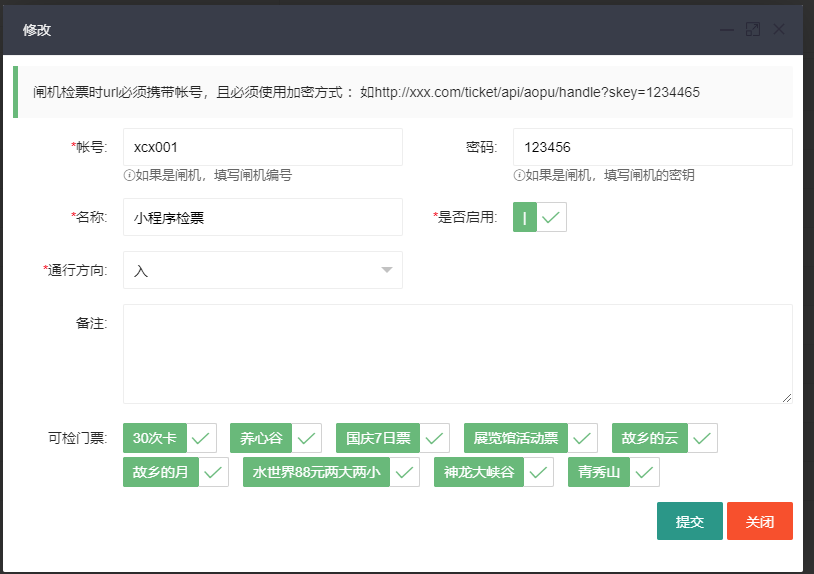Minimize the 修改 dialog window

(x=727, y=30)
